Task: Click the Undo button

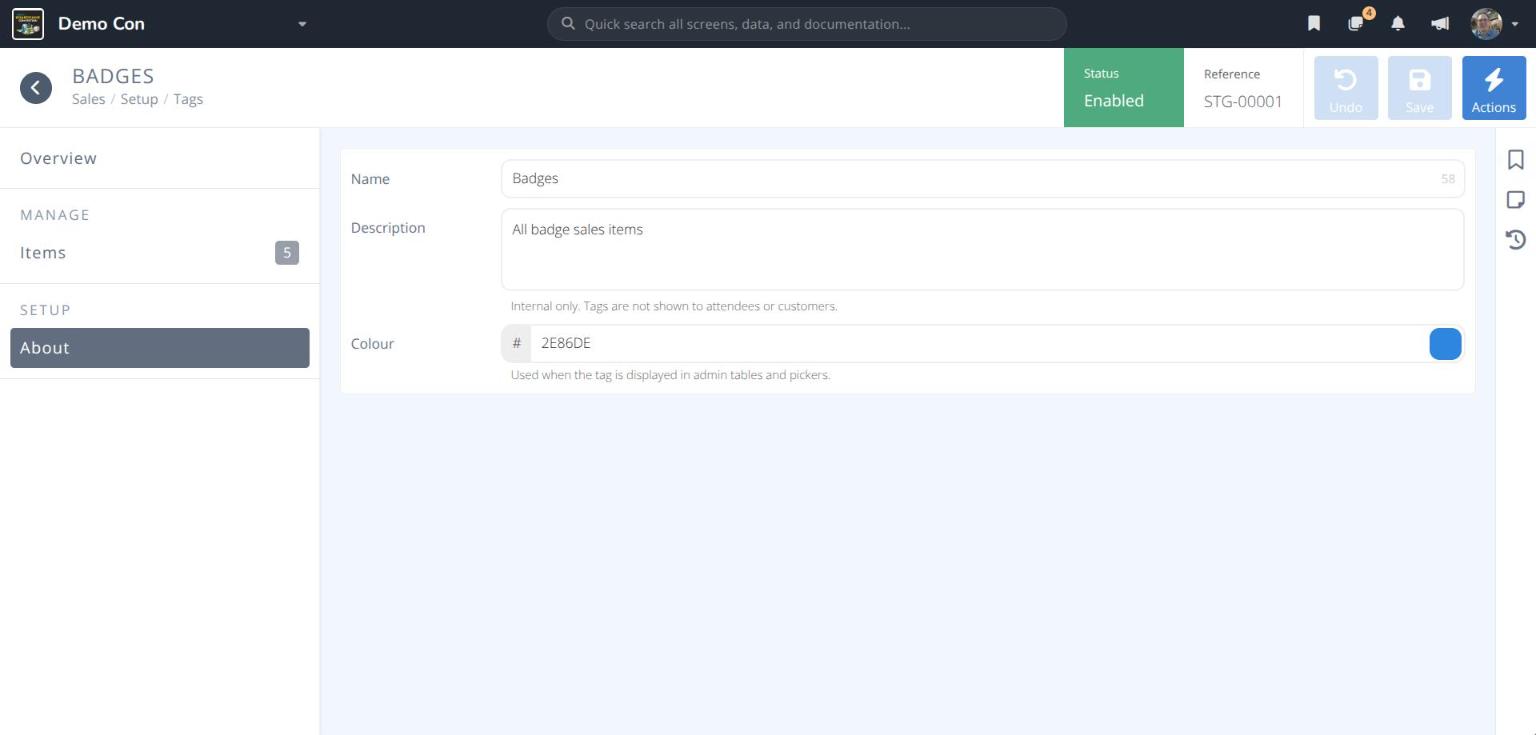Action: (1346, 88)
